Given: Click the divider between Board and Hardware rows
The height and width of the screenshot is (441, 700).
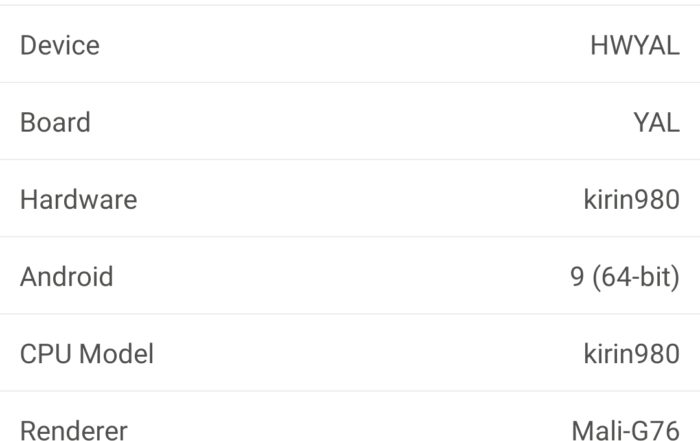Looking at the screenshot, I should (x=350, y=160).
